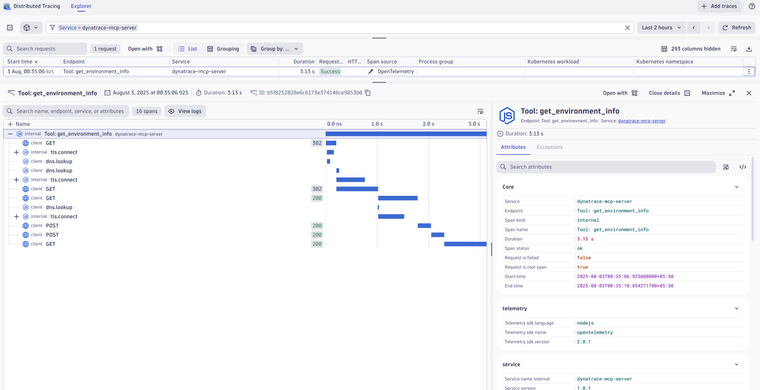Image resolution: width=760 pixels, height=390 pixels.
Task: Open the dynatrace-mcp-server service link
Action: click(x=641, y=121)
